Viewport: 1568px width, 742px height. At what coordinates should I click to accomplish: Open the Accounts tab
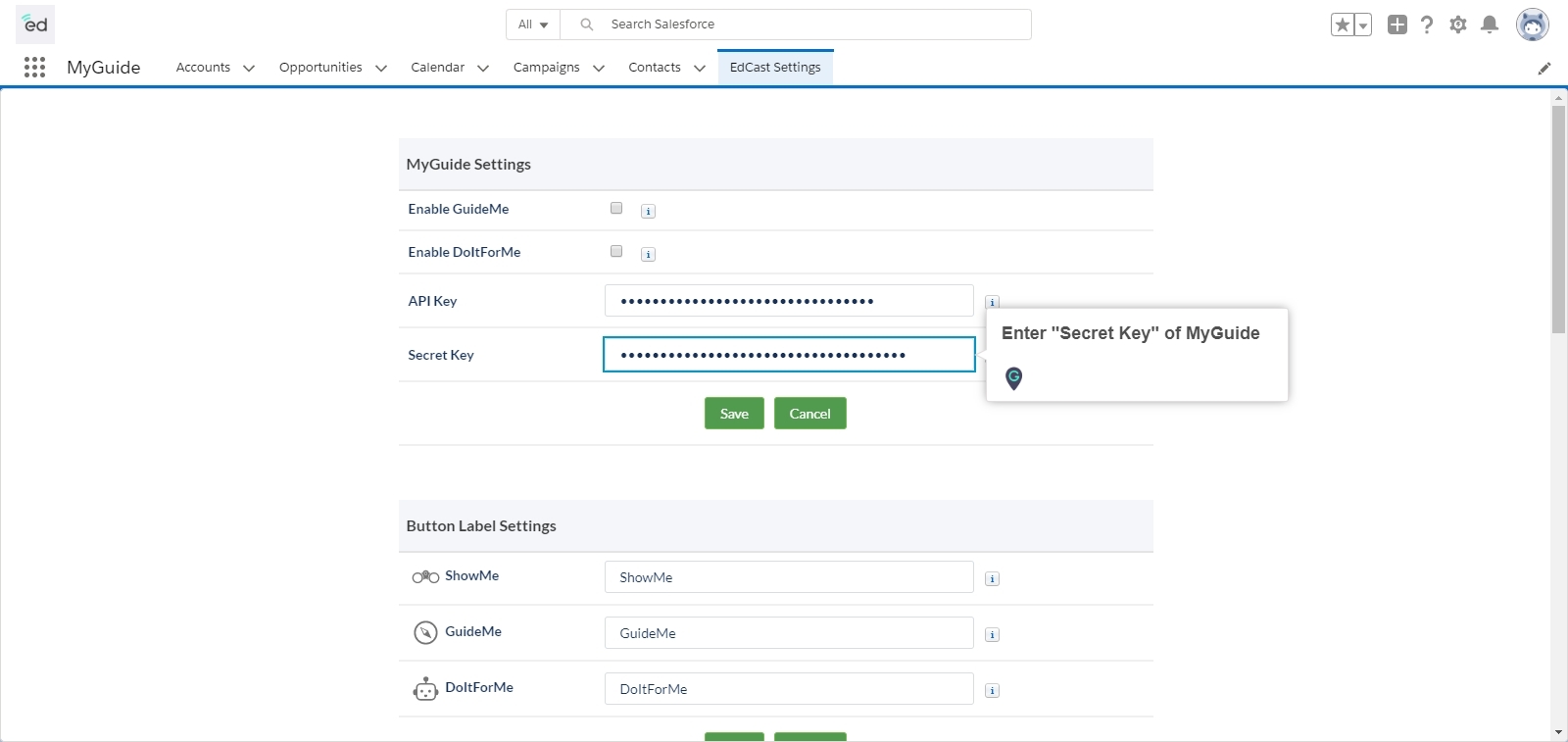(x=203, y=68)
